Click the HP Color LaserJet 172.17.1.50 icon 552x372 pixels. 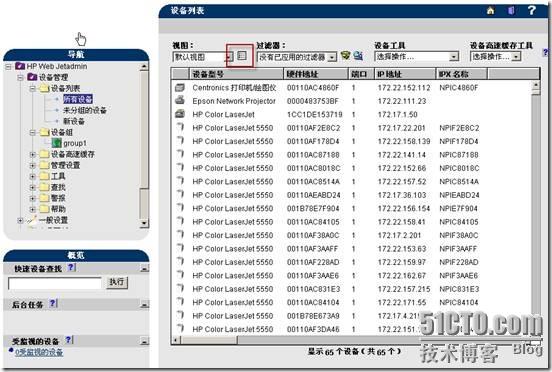click(x=180, y=114)
